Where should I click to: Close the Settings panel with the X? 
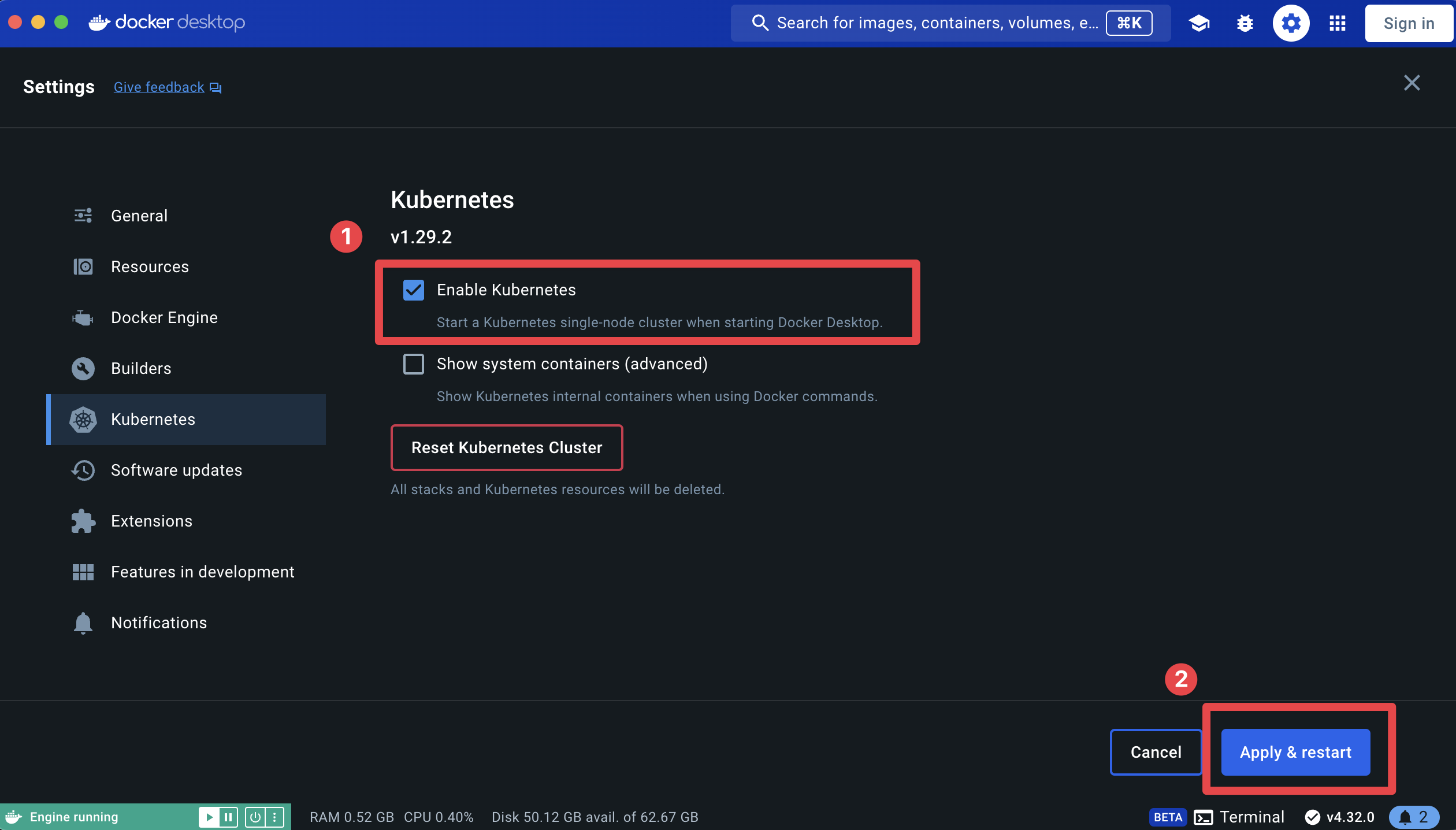coord(1412,83)
